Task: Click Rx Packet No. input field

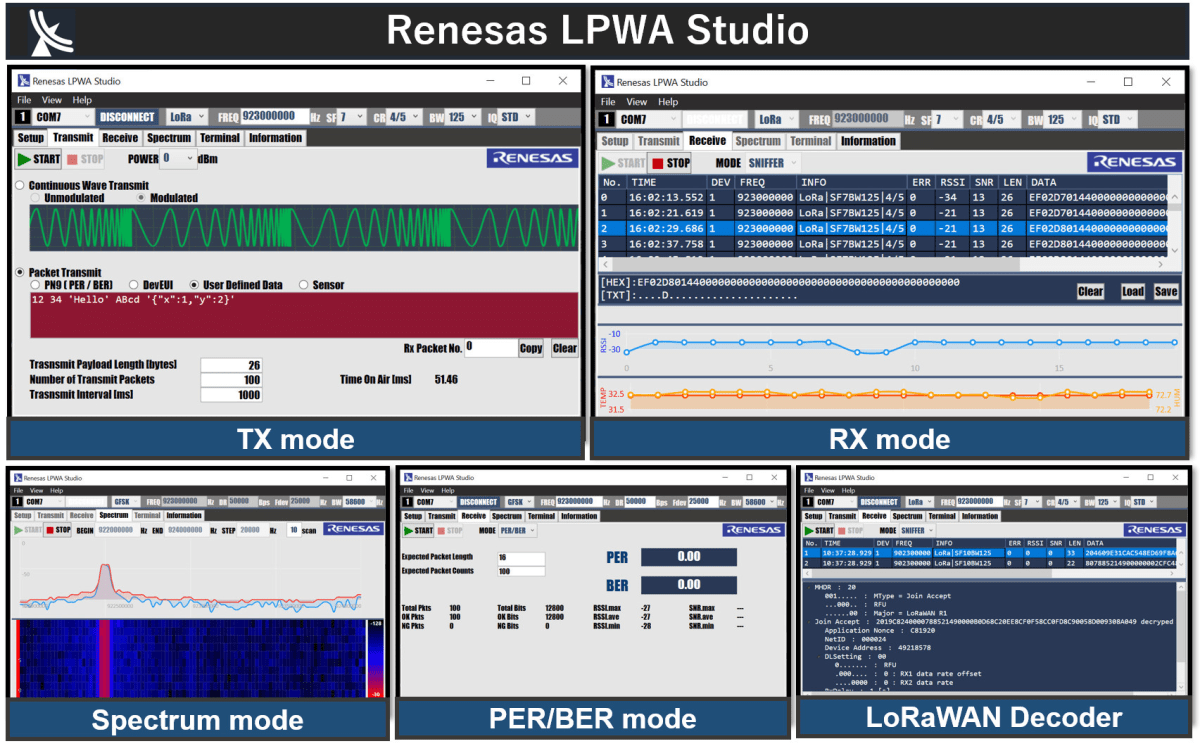Action: click(x=490, y=348)
